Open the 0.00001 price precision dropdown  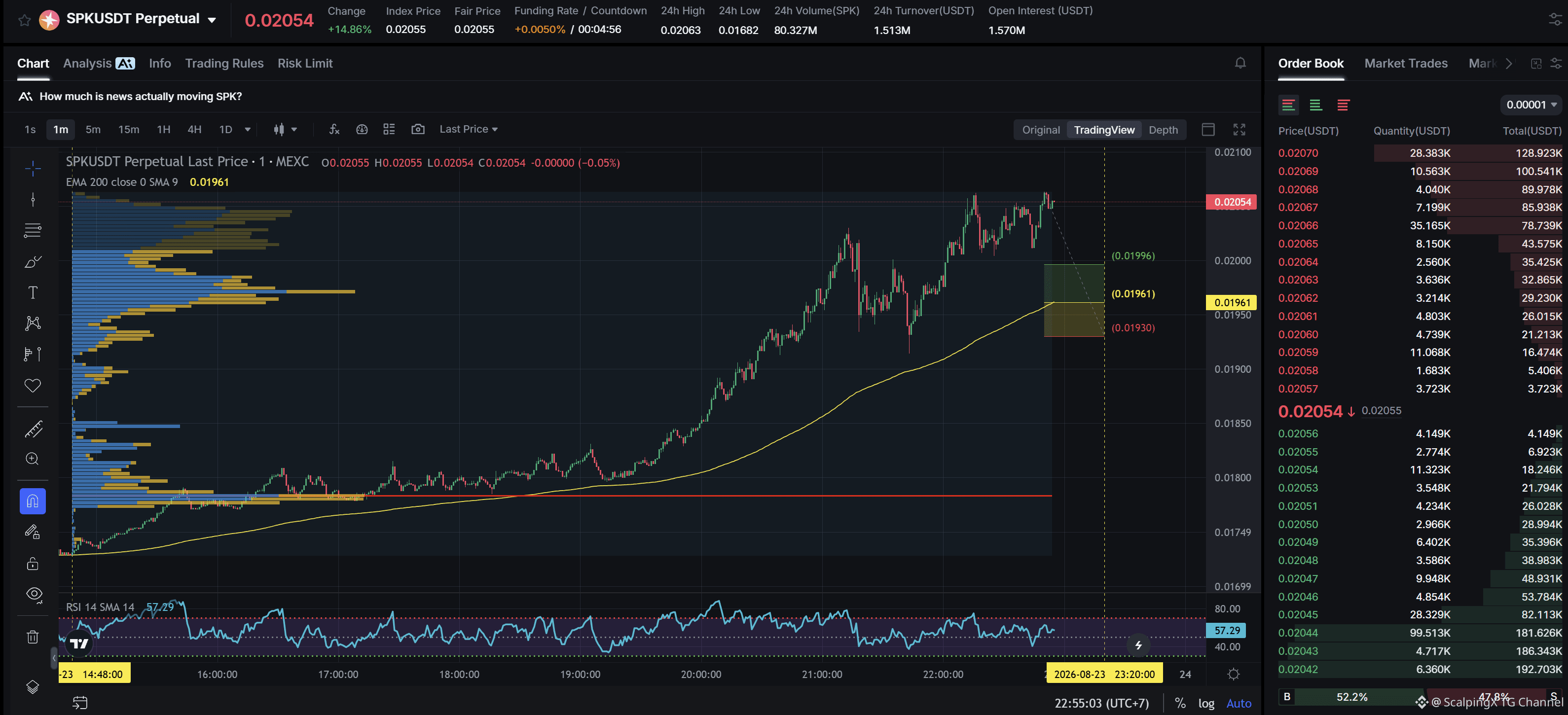(1531, 105)
